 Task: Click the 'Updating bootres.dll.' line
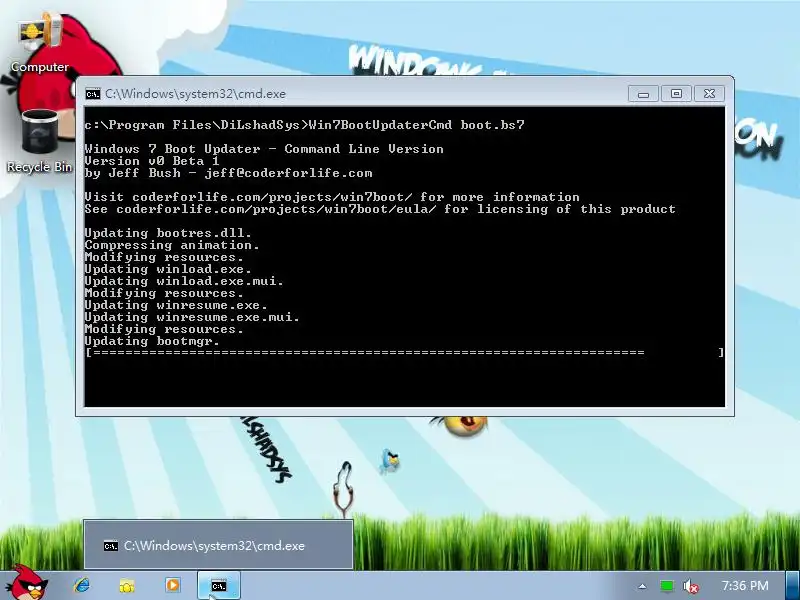click(x=168, y=233)
